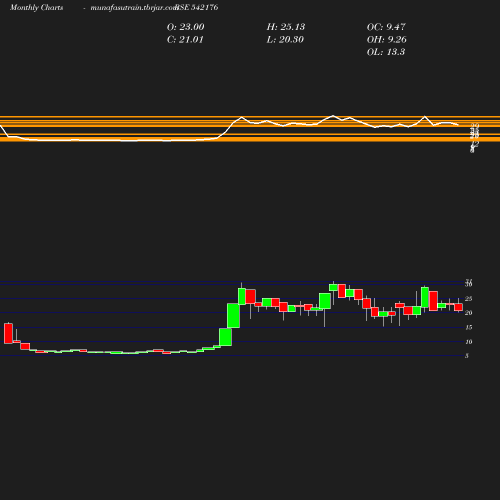Select the high value "H: 25.13"
Viewport: 500px width, 500px height.
(286, 27)
